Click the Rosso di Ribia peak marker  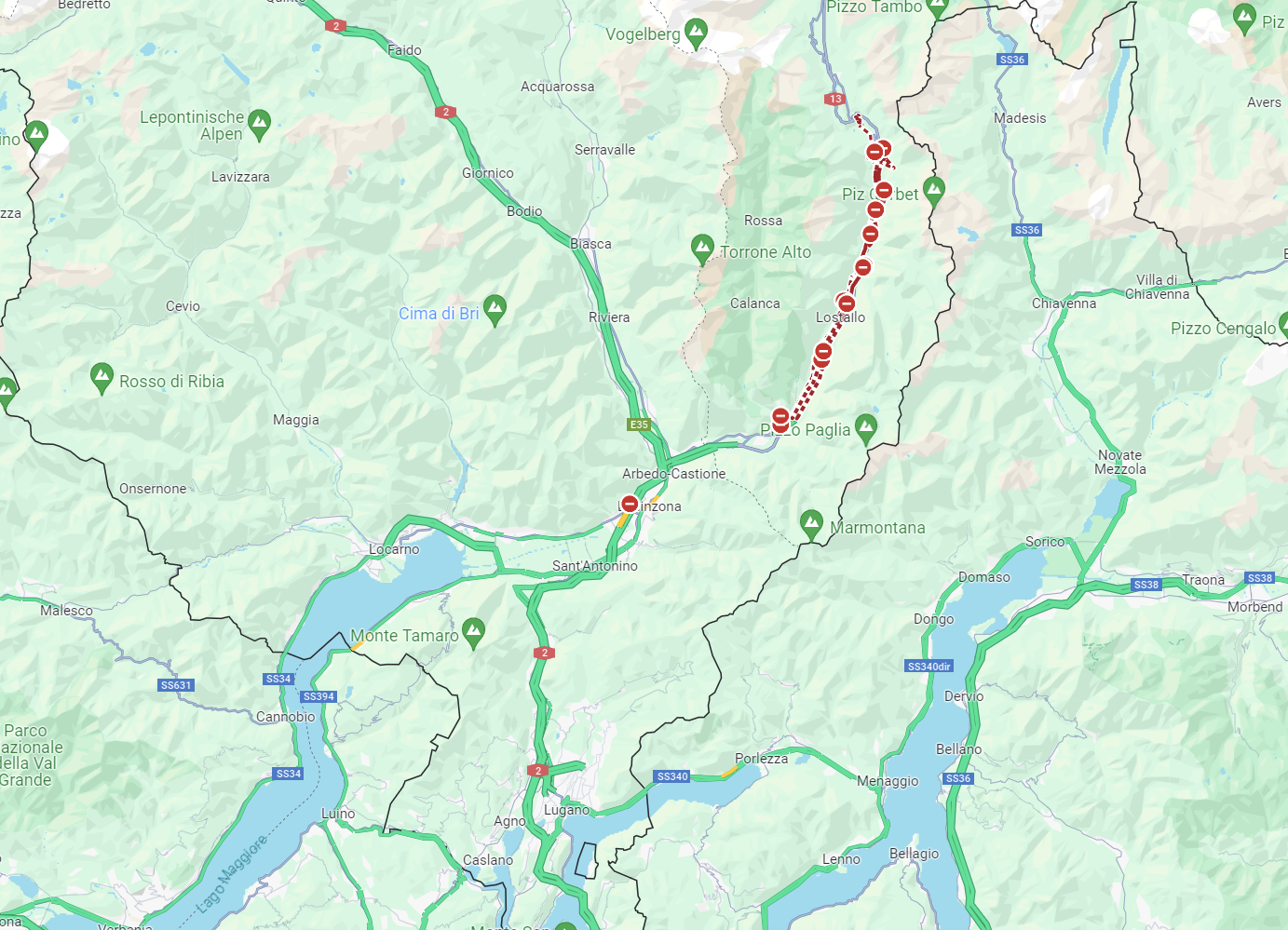[x=102, y=378]
